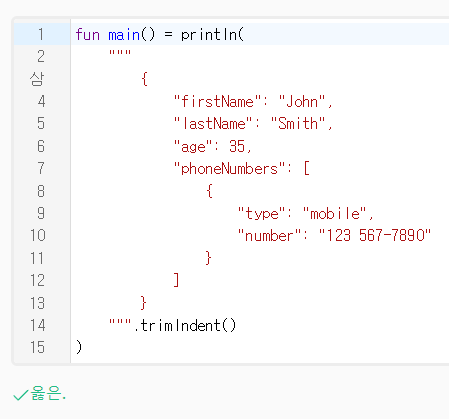Viewport: 449px width, 419px height.
Task: Click the age value 35
Action: (237, 146)
